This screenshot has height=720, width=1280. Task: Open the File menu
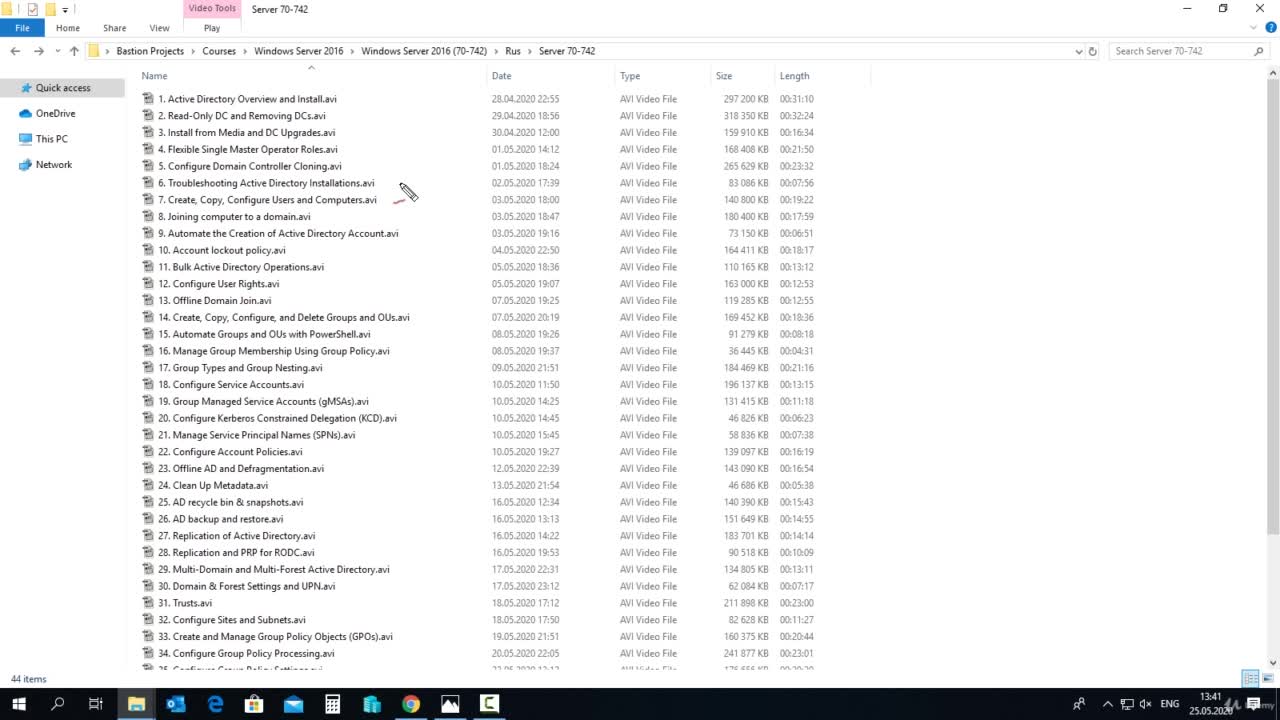[x=22, y=28]
